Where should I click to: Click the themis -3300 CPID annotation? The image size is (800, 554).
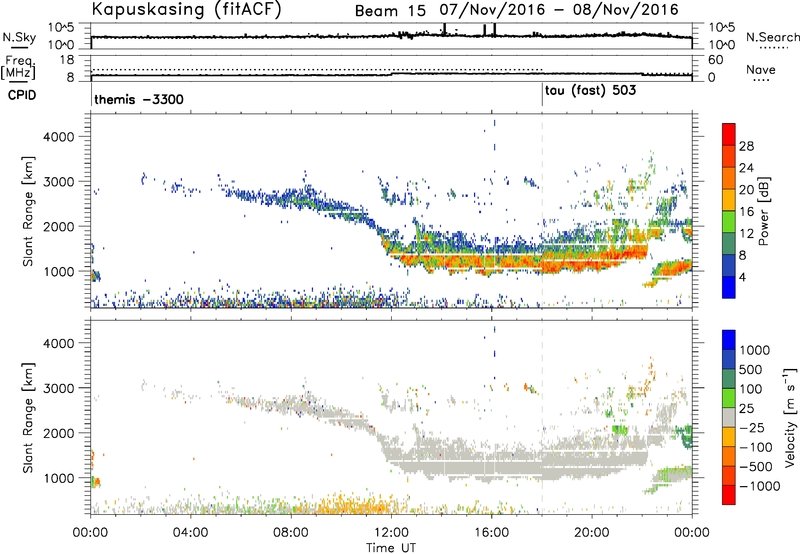[x=139, y=99]
